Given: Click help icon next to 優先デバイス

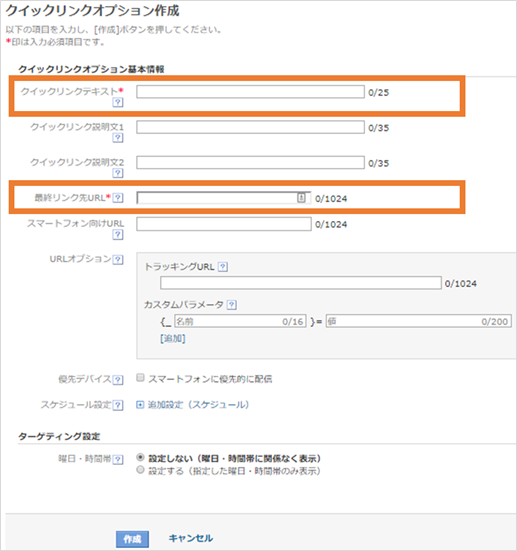Looking at the screenshot, I should [x=118, y=380].
